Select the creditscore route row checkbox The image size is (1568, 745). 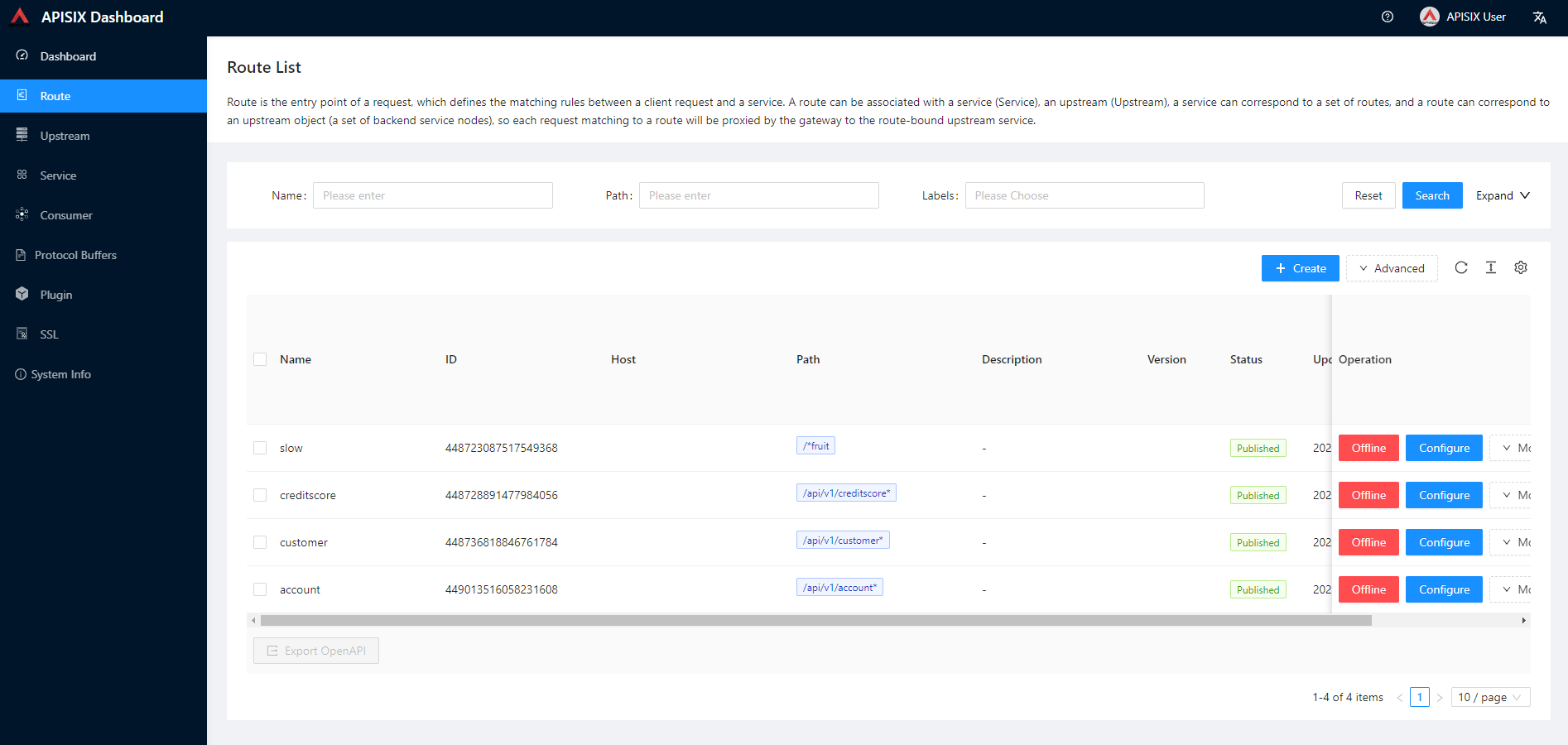point(260,495)
